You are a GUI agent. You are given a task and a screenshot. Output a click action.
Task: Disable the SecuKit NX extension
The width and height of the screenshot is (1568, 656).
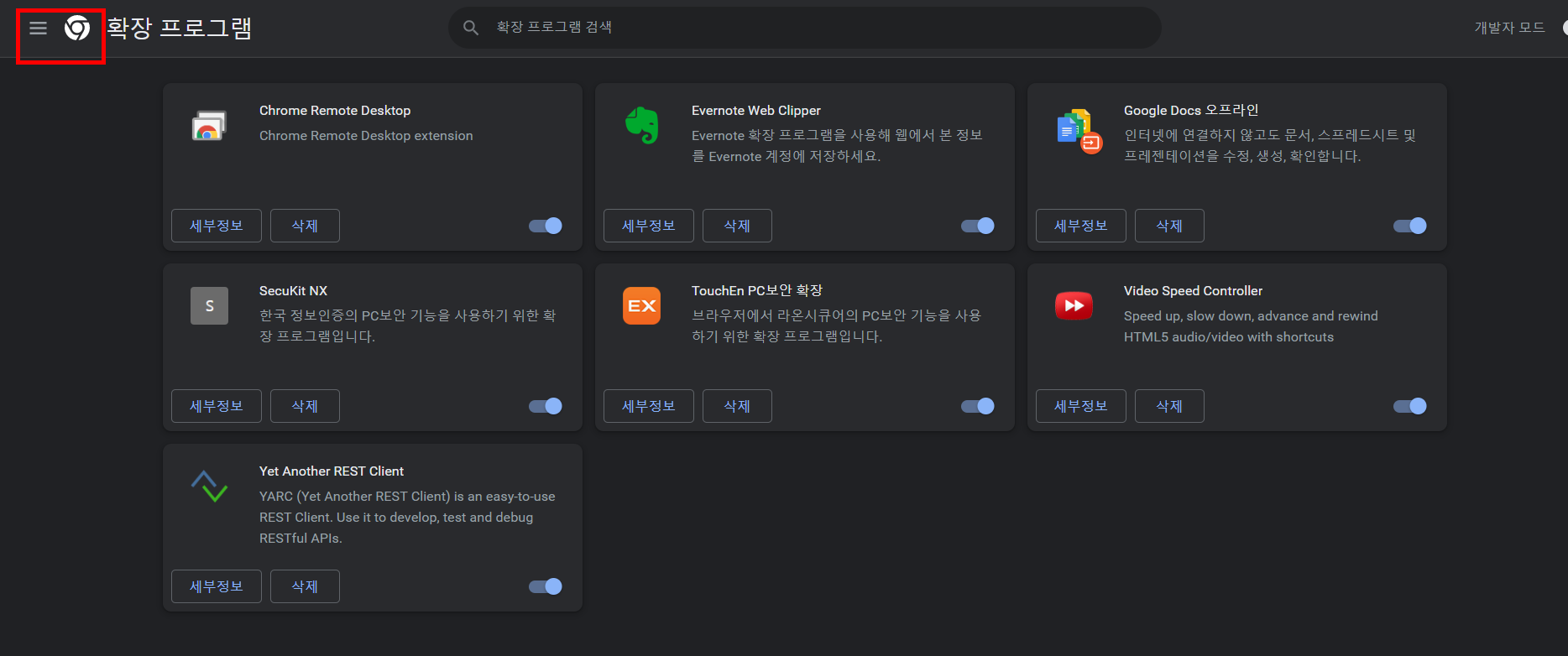[x=546, y=406]
